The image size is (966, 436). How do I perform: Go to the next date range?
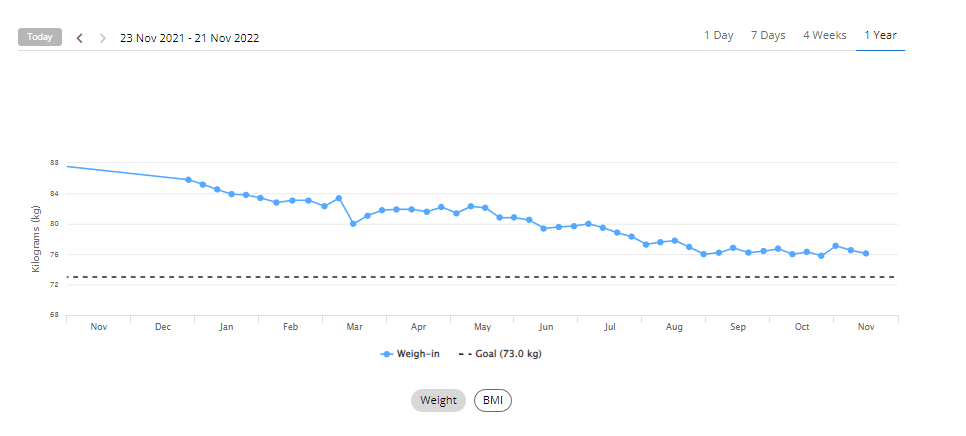(x=102, y=38)
